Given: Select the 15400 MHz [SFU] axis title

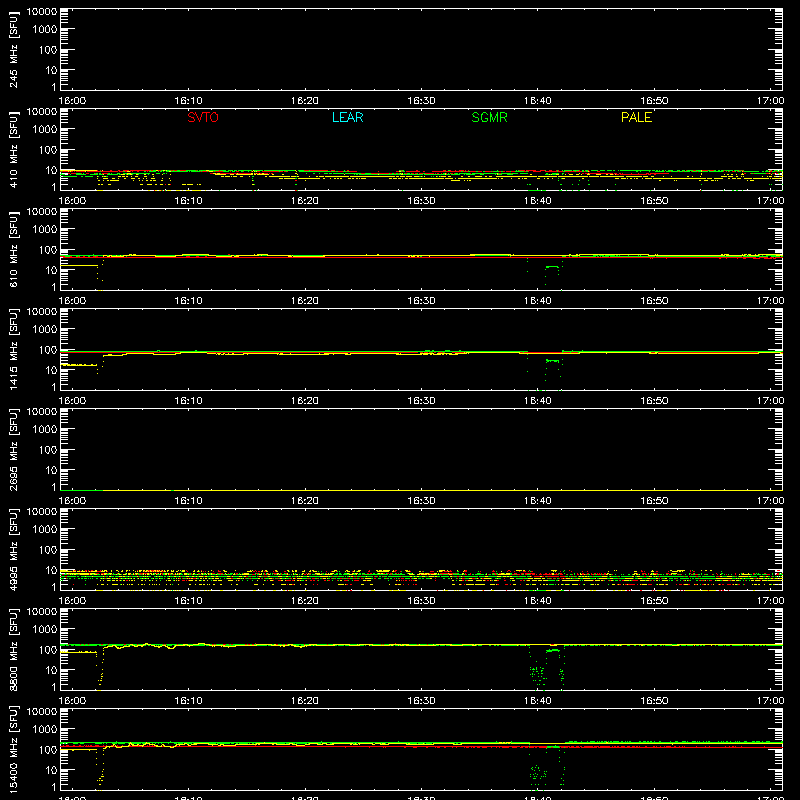Looking at the screenshot, I should tap(13, 749).
